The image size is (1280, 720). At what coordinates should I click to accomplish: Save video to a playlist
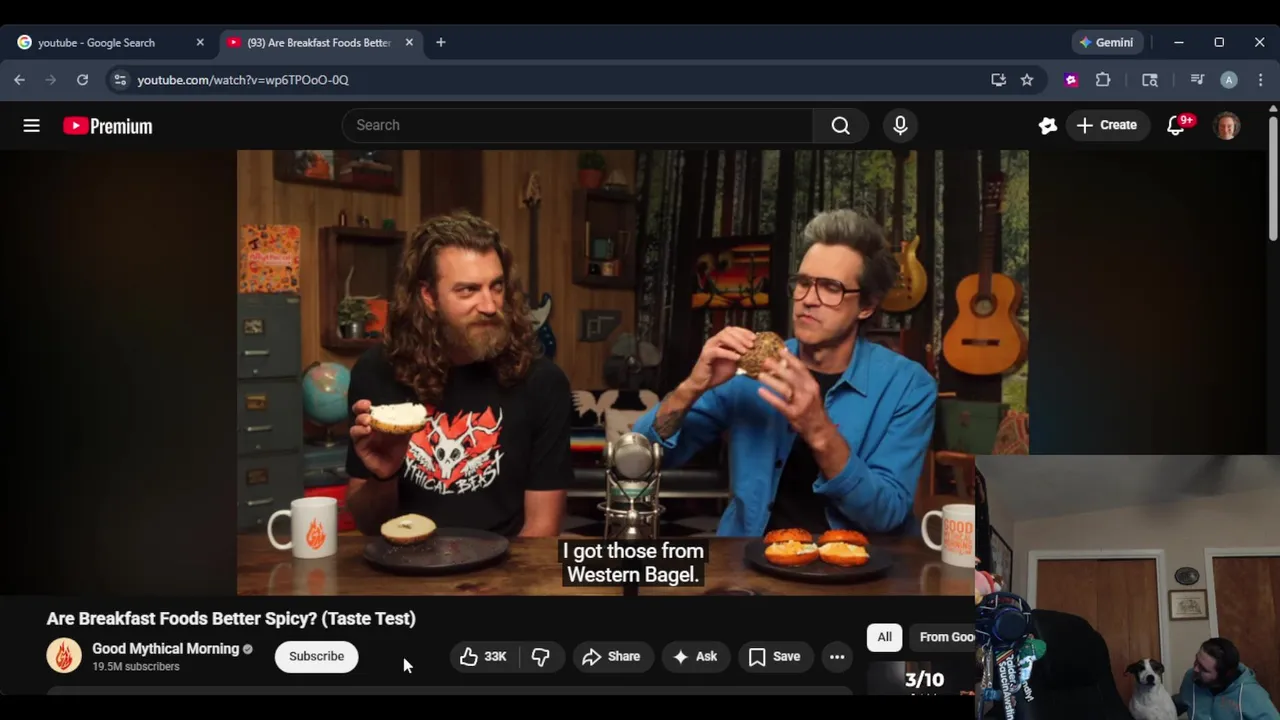[775, 656]
